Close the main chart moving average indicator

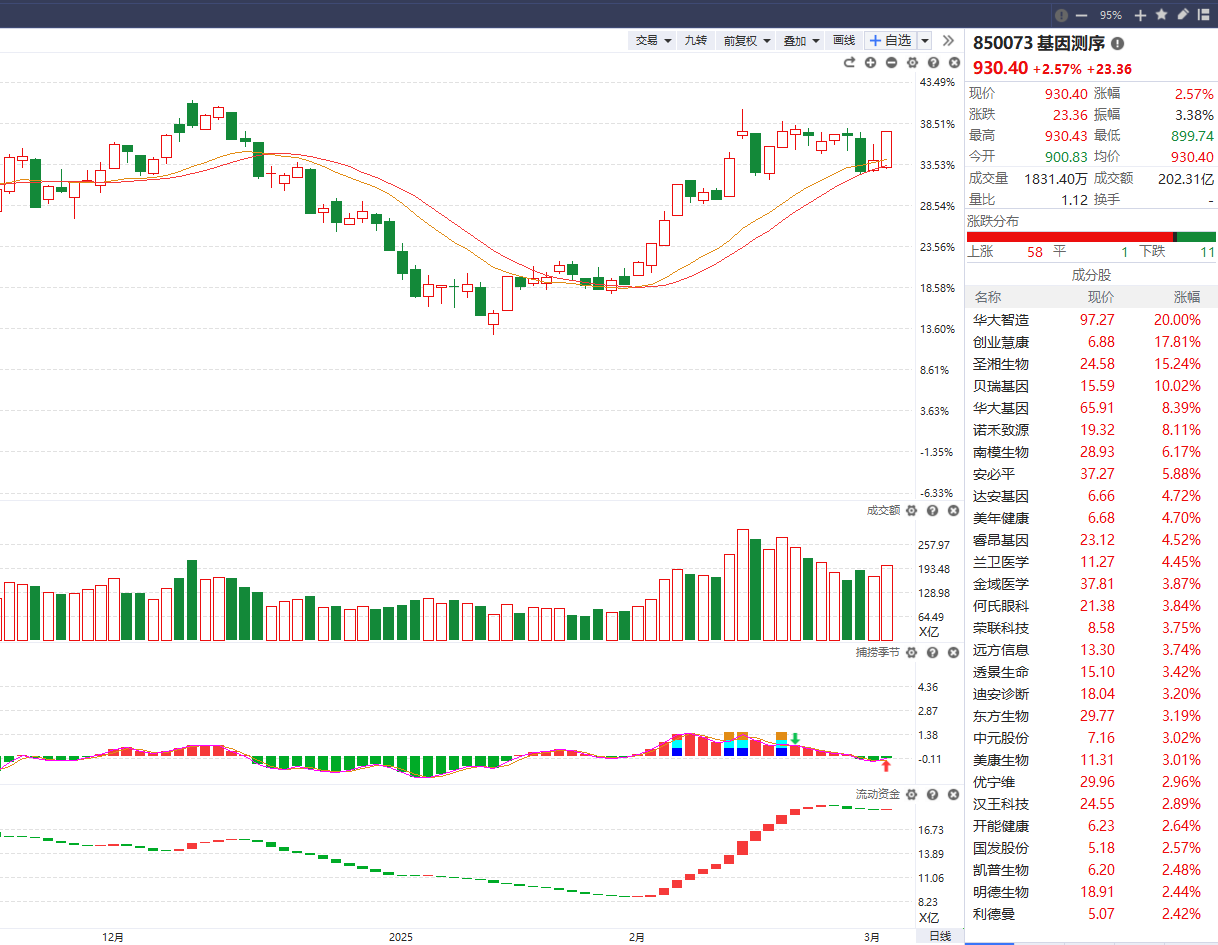coord(954,63)
